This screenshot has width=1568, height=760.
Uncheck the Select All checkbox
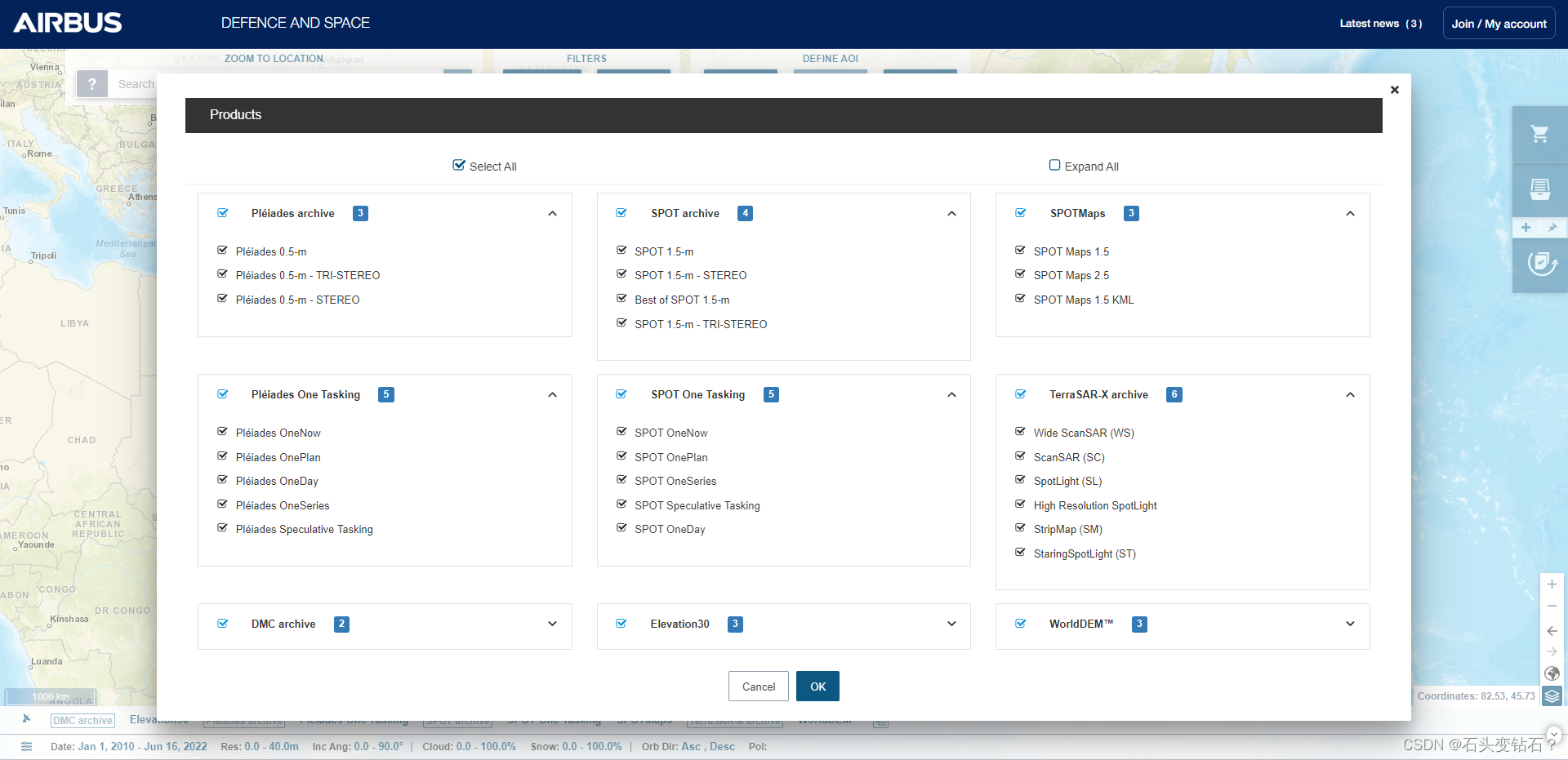459,165
